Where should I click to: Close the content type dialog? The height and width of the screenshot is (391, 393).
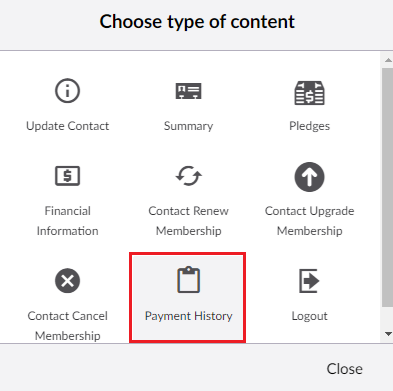point(345,369)
